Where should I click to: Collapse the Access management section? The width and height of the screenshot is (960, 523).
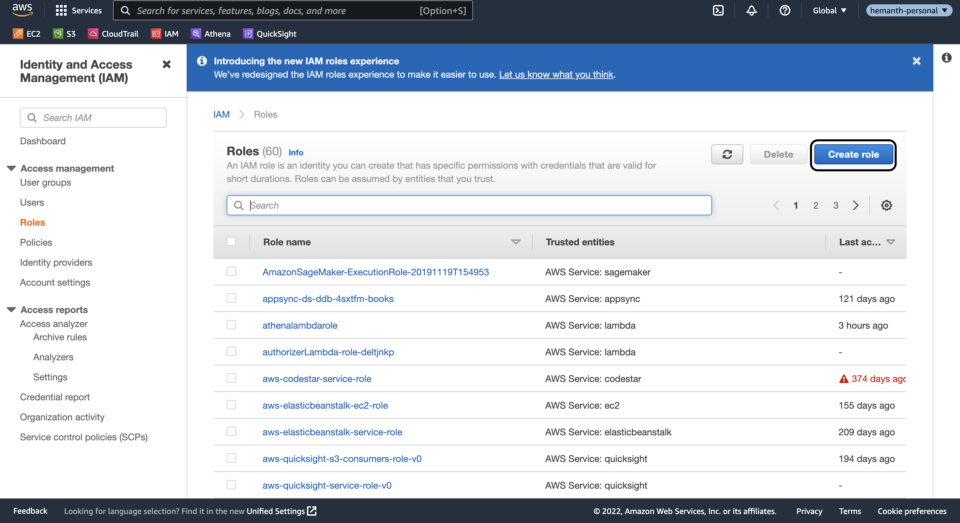[11, 168]
